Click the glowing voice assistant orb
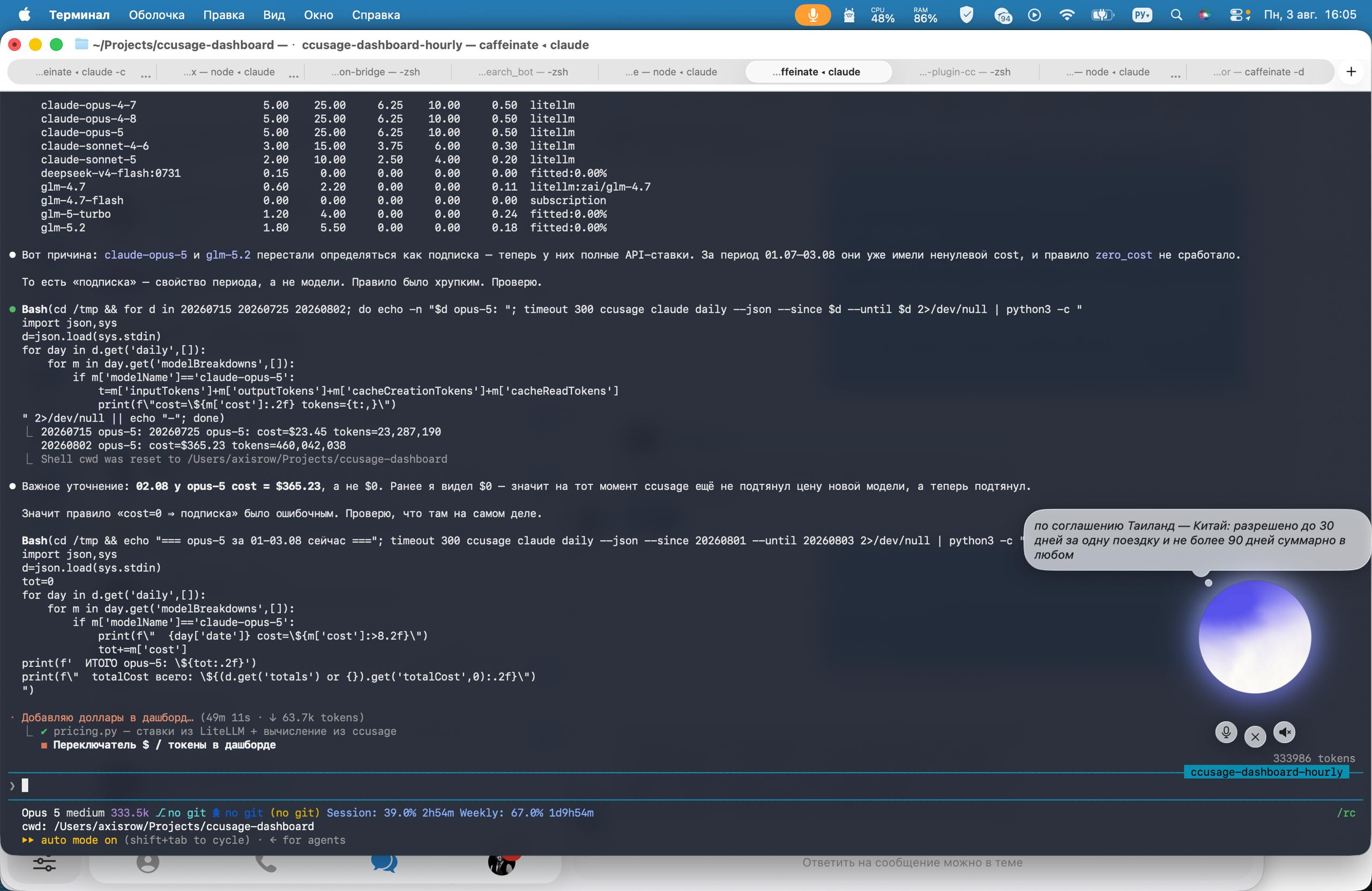Screen dimensions: 1372x891 pyautogui.click(x=1255, y=637)
